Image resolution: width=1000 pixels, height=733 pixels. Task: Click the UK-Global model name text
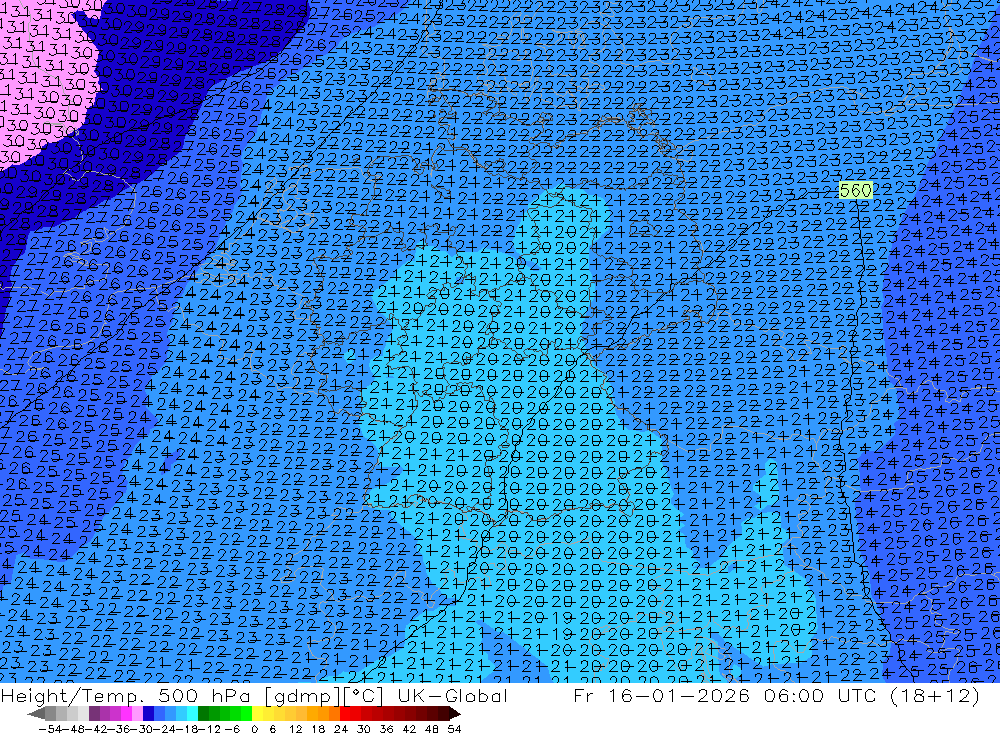(453, 695)
